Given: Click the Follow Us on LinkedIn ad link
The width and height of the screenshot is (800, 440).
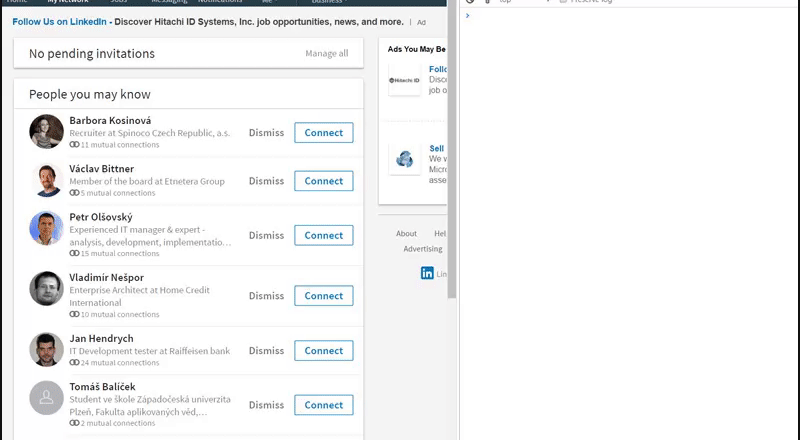Looking at the screenshot, I should point(59,22).
